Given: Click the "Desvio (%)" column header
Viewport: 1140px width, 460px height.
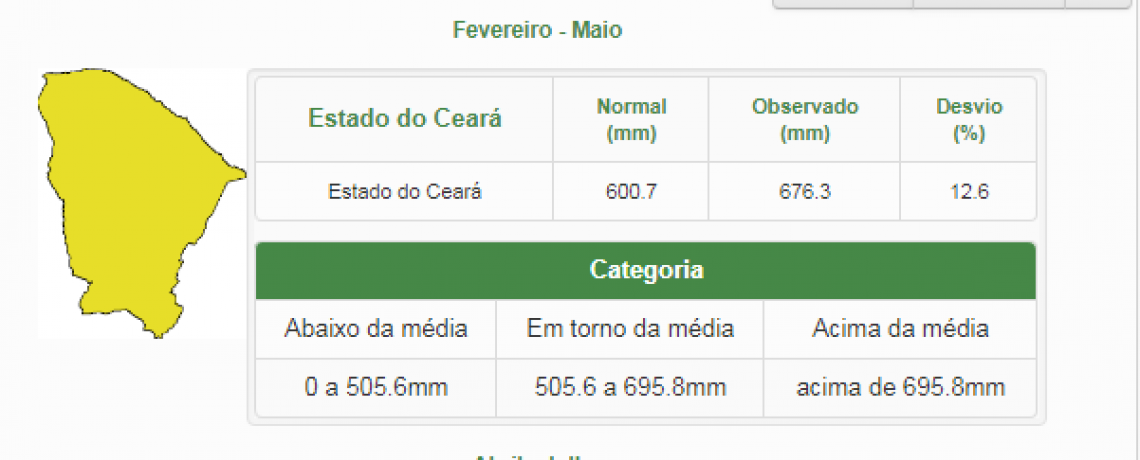Looking at the screenshot, I should coord(968,119).
